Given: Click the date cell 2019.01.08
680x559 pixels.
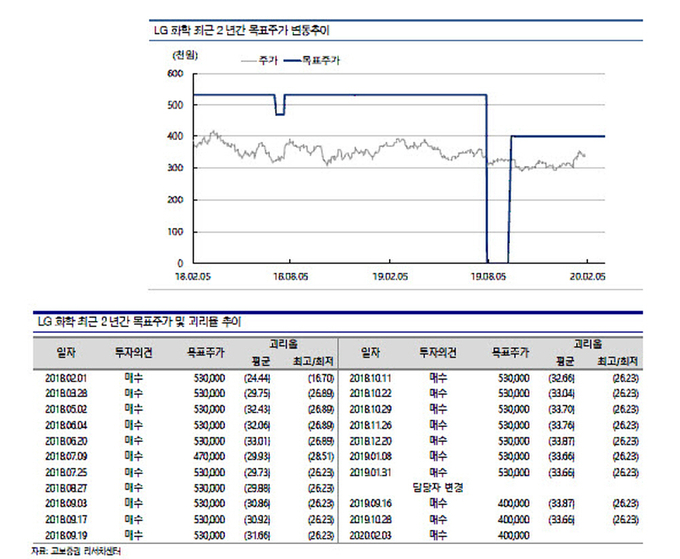Looking at the screenshot, I should click(x=370, y=456).
